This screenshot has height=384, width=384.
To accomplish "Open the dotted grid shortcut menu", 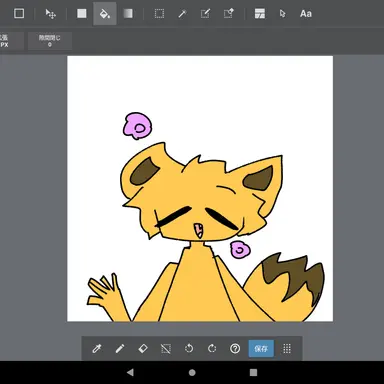I will [x=287, y=349].
